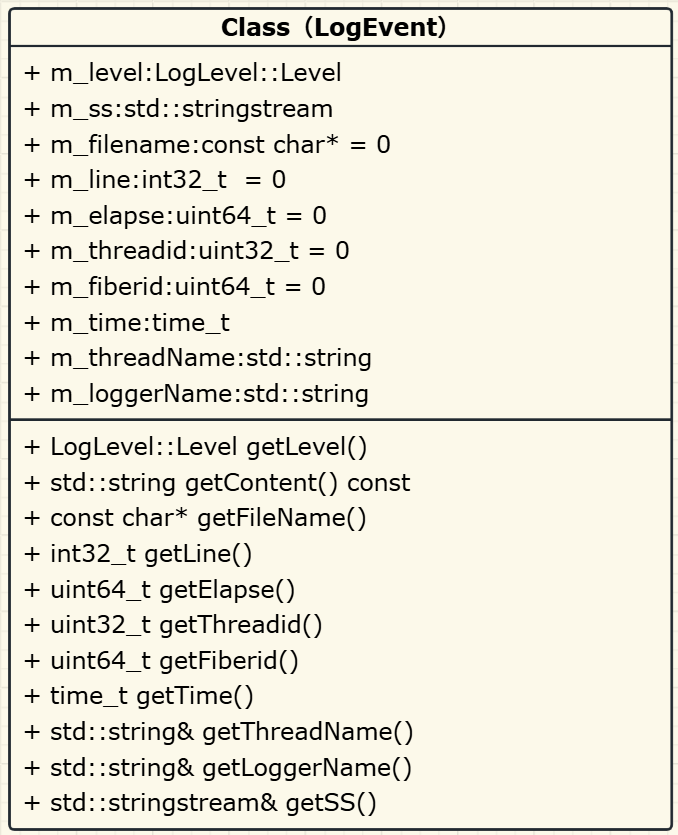This screenshot has height=835, width=678.
Task: Click the m_threadName:std::string attribute
Action: [x=198, y=358]
